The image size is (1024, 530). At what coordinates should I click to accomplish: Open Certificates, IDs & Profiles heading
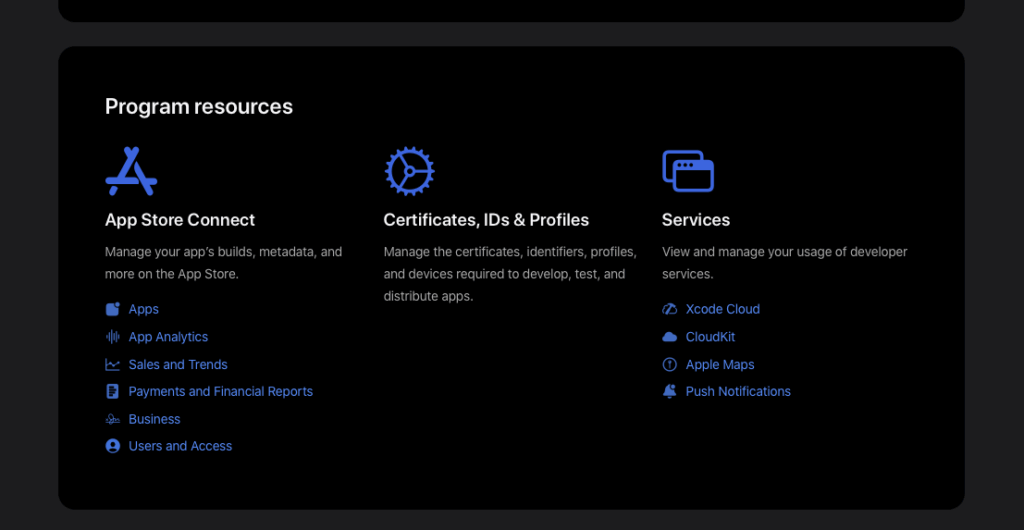tap(486, 220)
